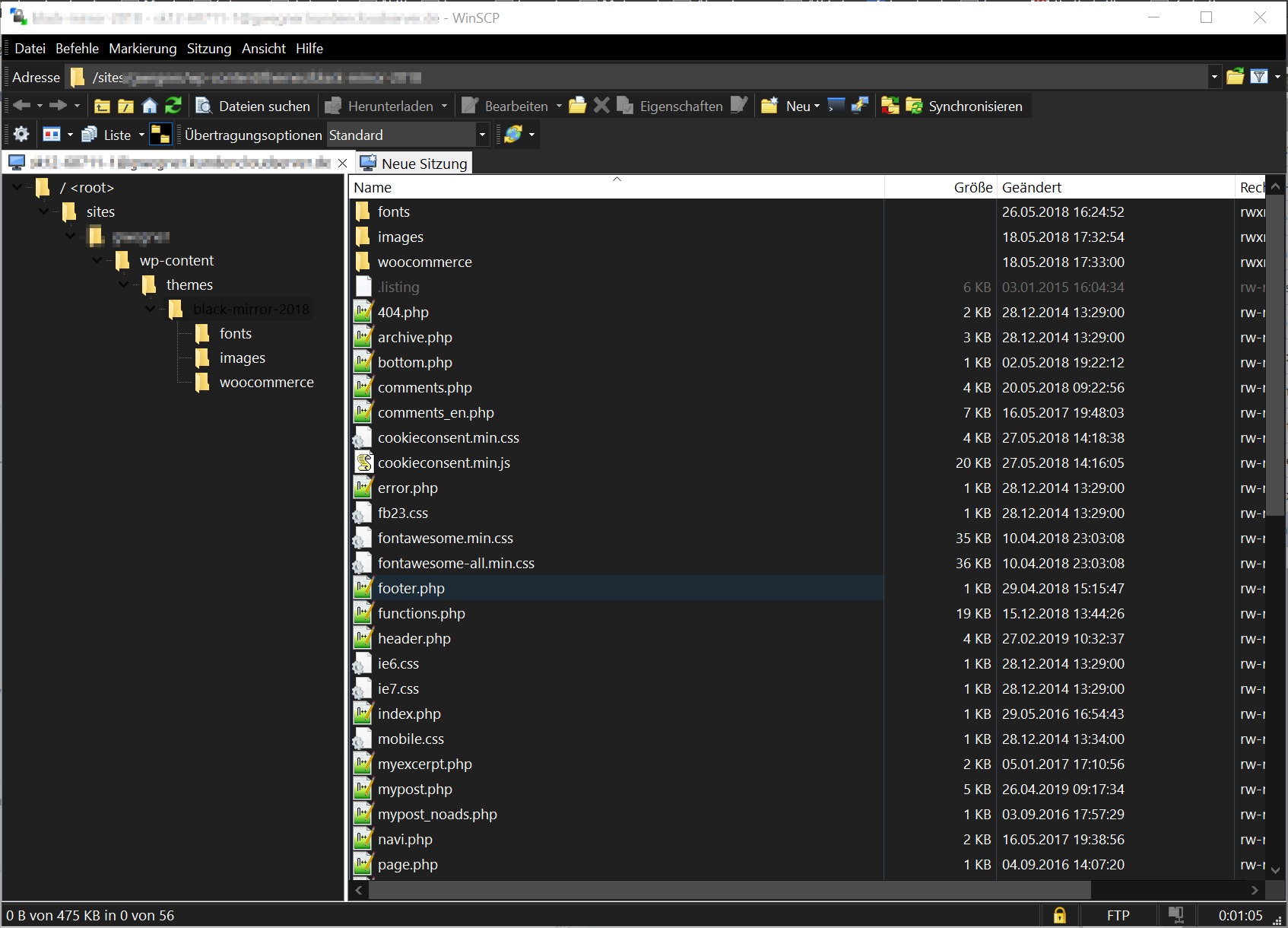Collapse the wp-content tree node
Viewport: 1288px width, 928px height.
[x=97, y=260]
